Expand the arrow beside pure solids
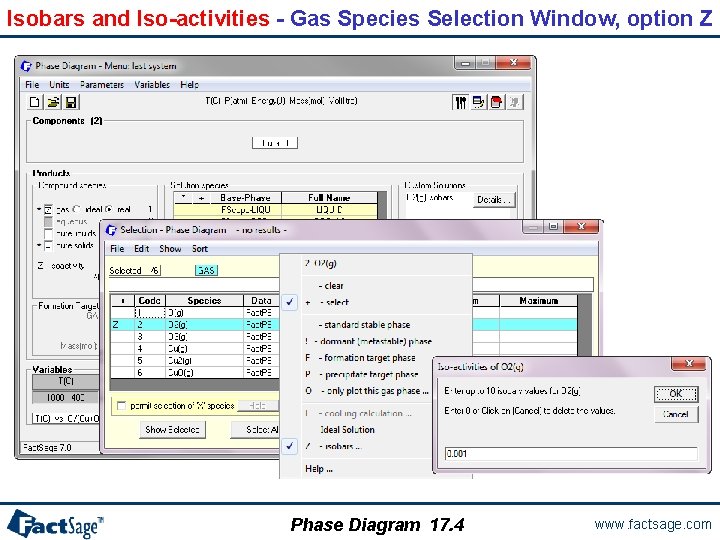 [39, 245]
